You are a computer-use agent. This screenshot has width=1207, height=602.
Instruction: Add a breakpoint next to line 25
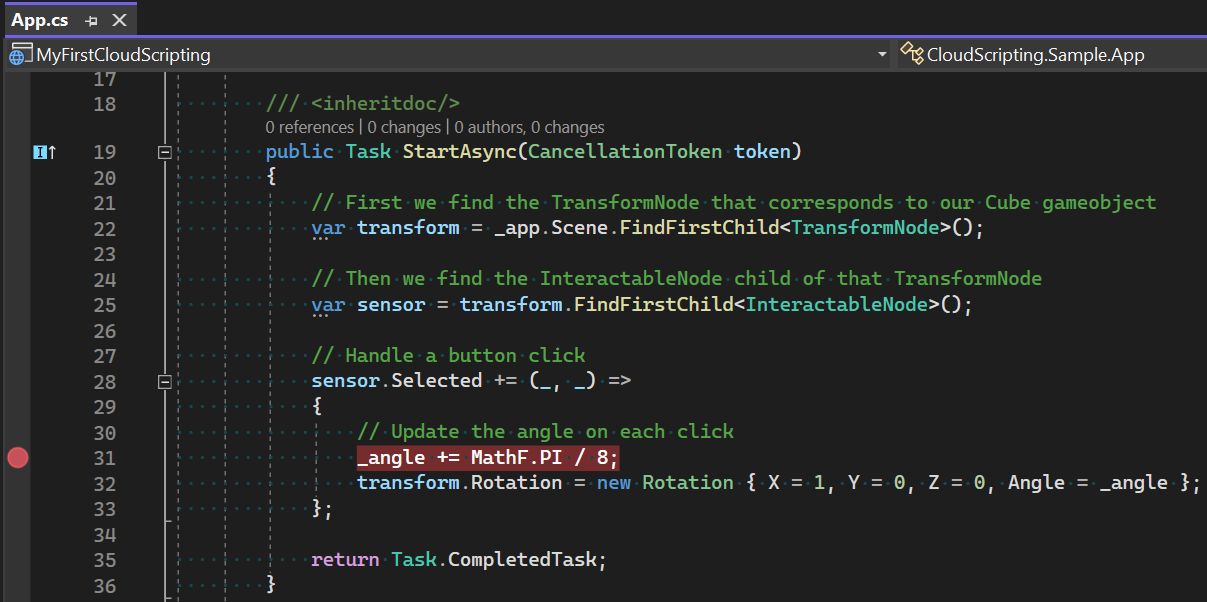click(x=17, y=304)
